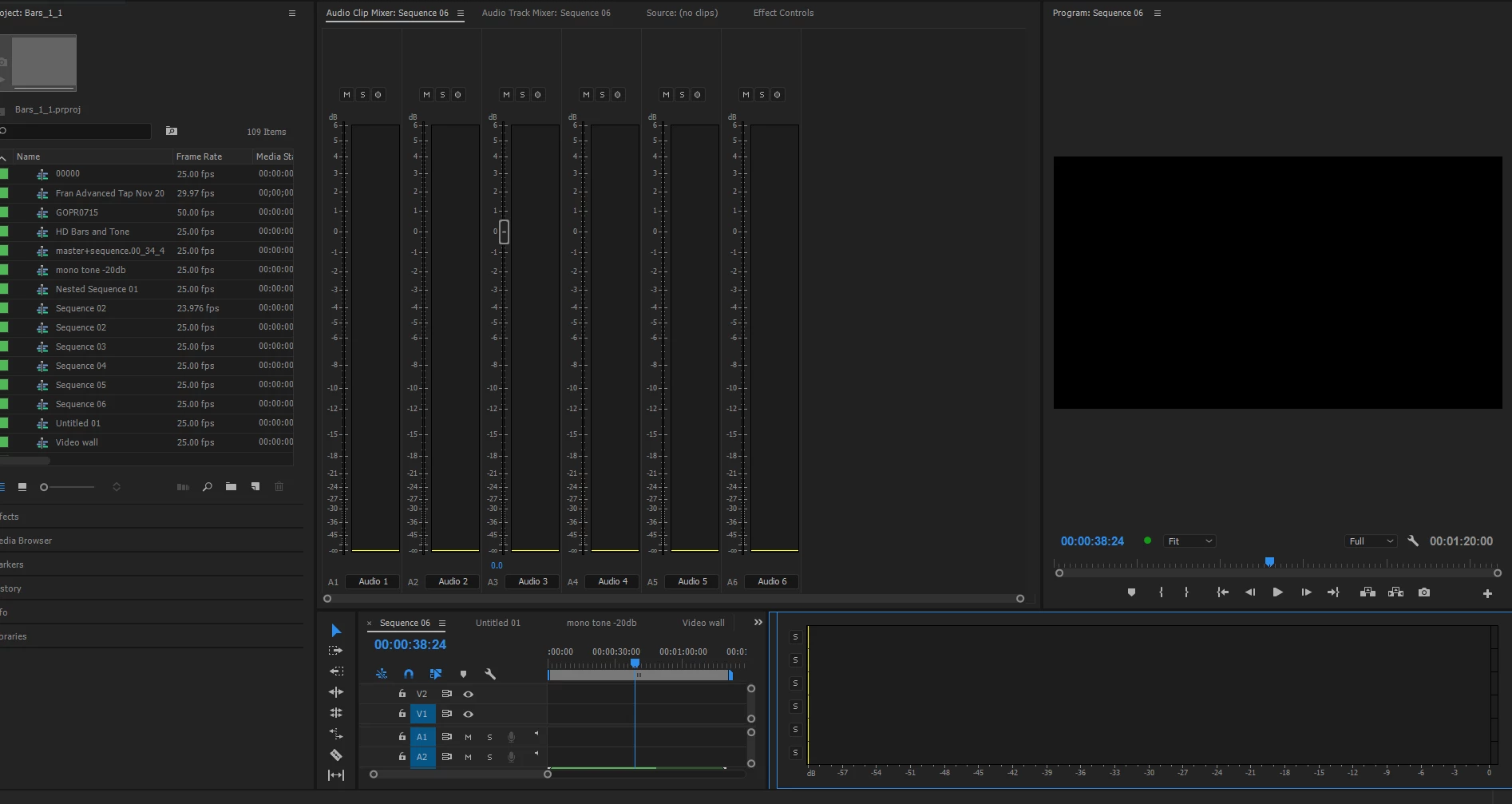Show more timeline tabs chevron
This screenshot has width=1512, height=804.
758,622
